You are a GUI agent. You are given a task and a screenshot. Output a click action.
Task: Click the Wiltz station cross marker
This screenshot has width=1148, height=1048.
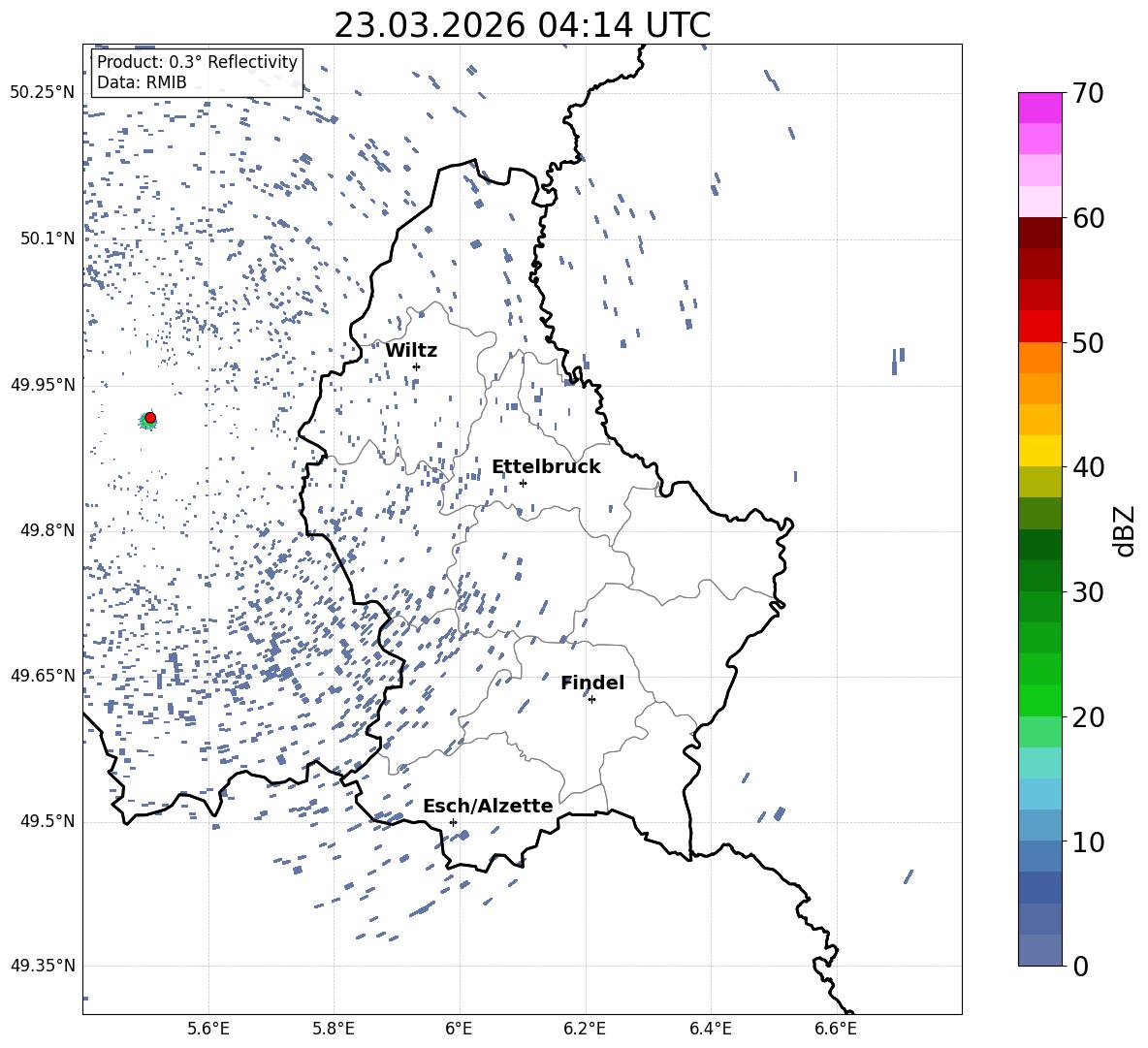tap(416, 366)
